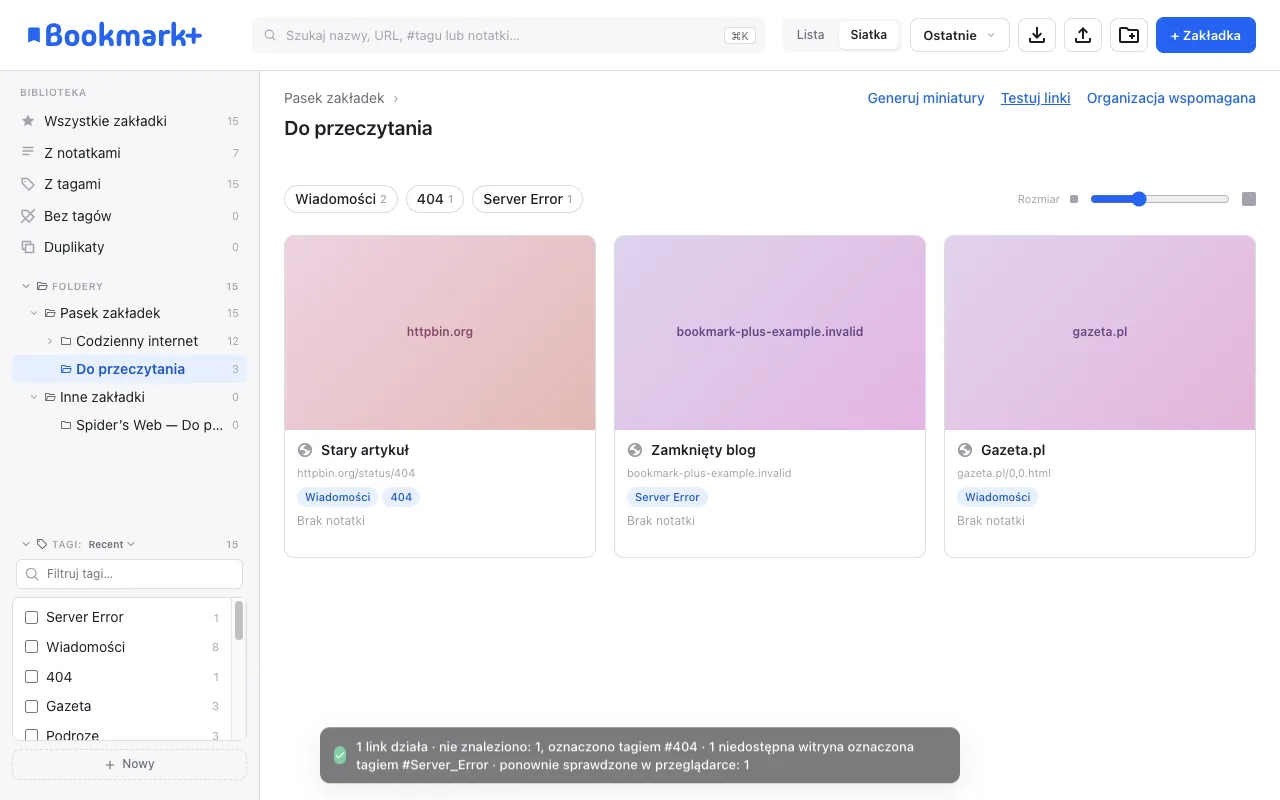This screenshot has height=800, width=1280.
Task: Open Spider's Web folder in tree
Action: click(x=129, y=425)
